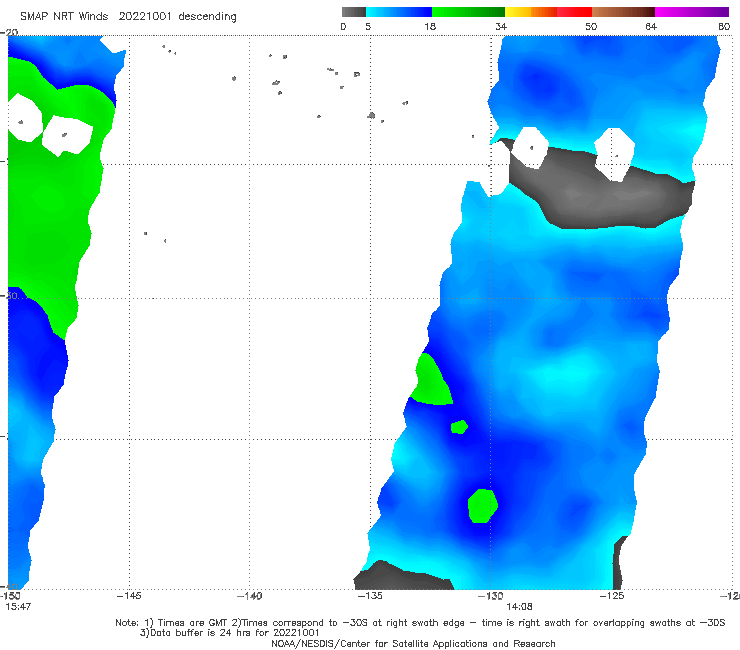This screenshot has width=740, height=650.
Task: Click the colorbar label '34'
Action: 501,26
